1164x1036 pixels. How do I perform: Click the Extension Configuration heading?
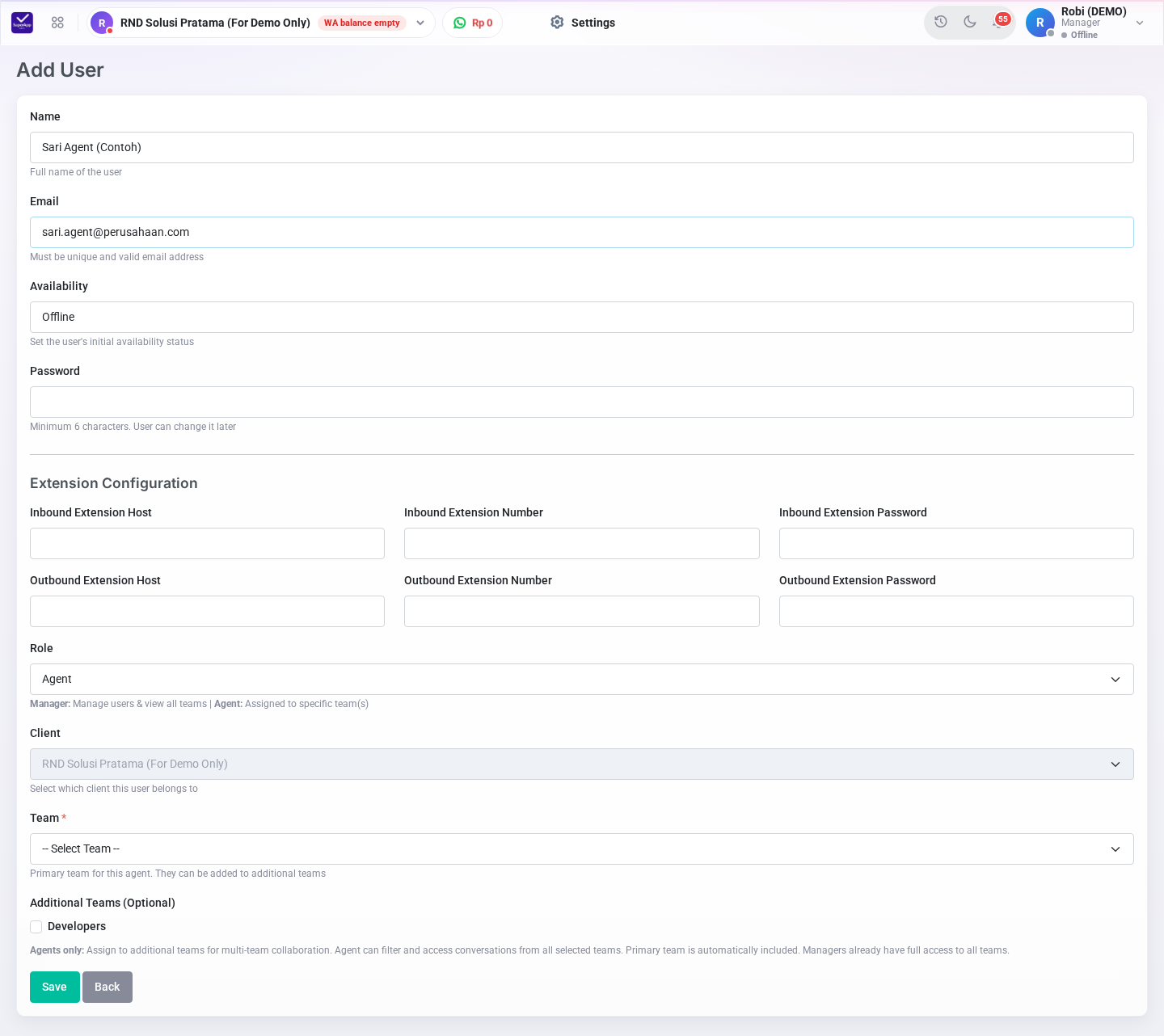[114, 483]
